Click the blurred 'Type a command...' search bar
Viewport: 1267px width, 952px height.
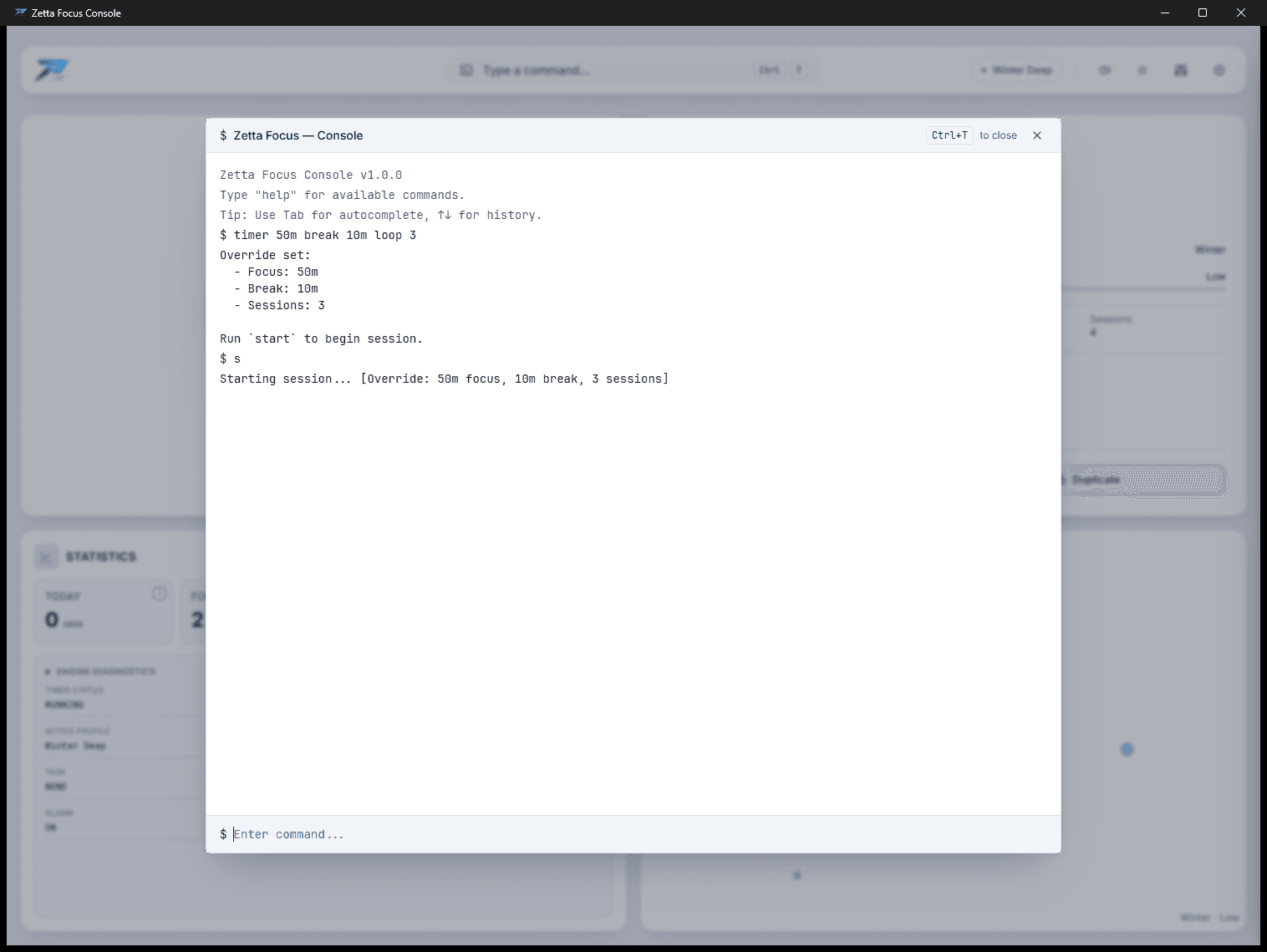tap(633, 70)
